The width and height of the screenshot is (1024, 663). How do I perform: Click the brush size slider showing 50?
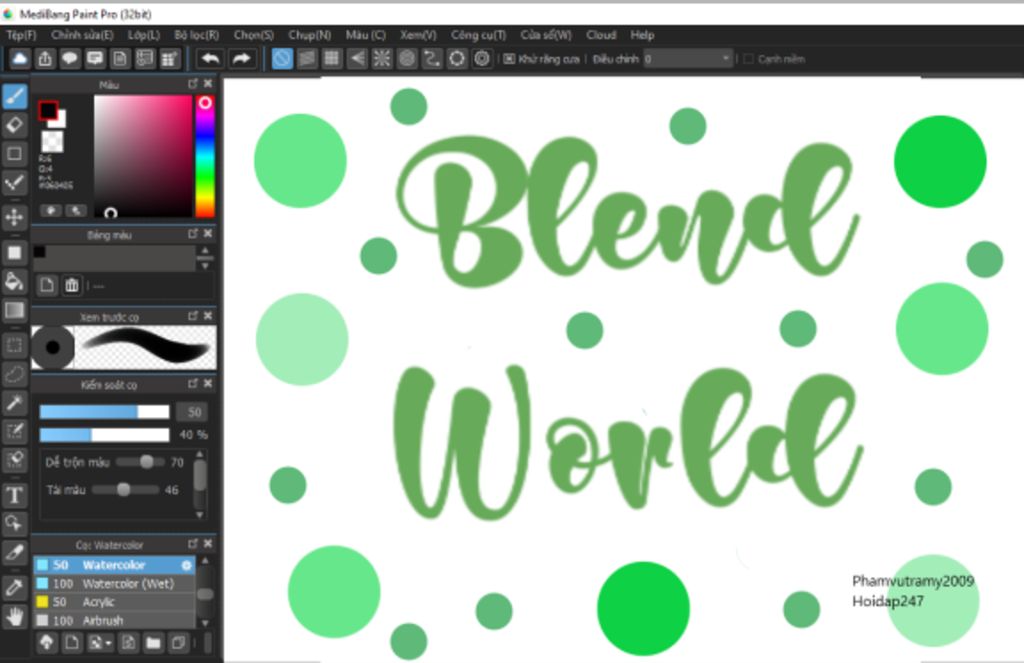tap(104, 412)
